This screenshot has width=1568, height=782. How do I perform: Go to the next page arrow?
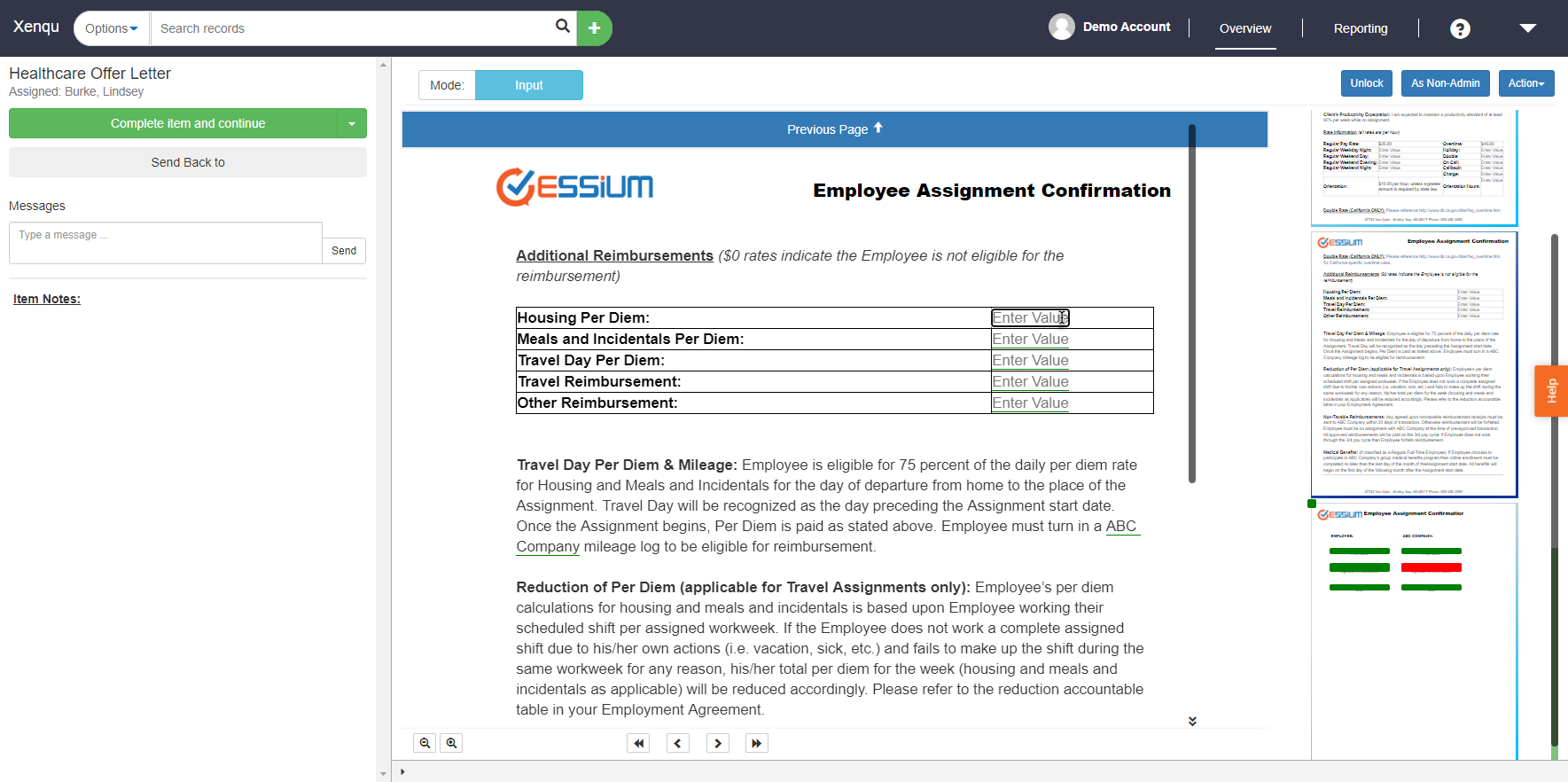(718, 743)
